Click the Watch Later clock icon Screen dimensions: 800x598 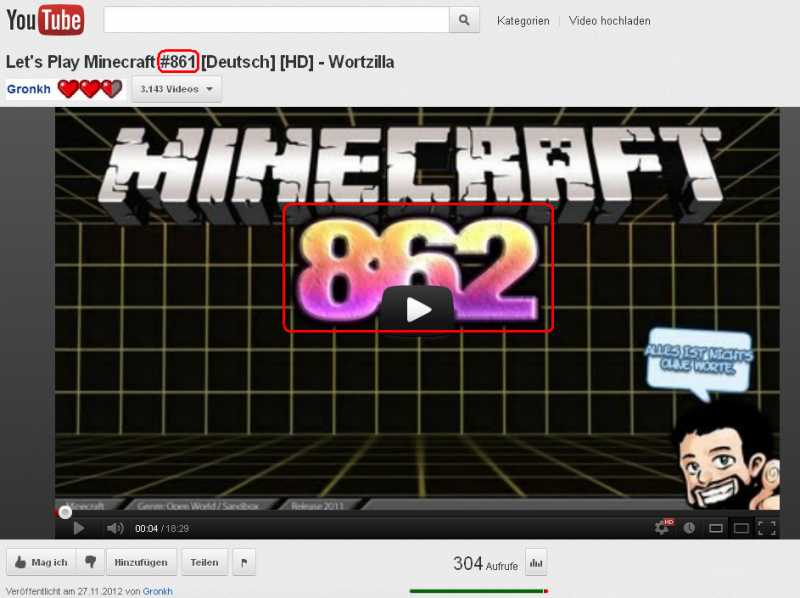689,528
